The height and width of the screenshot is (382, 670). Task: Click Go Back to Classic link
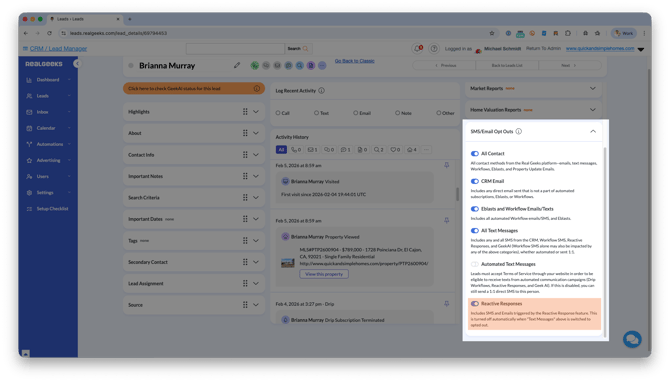[354, 61]
